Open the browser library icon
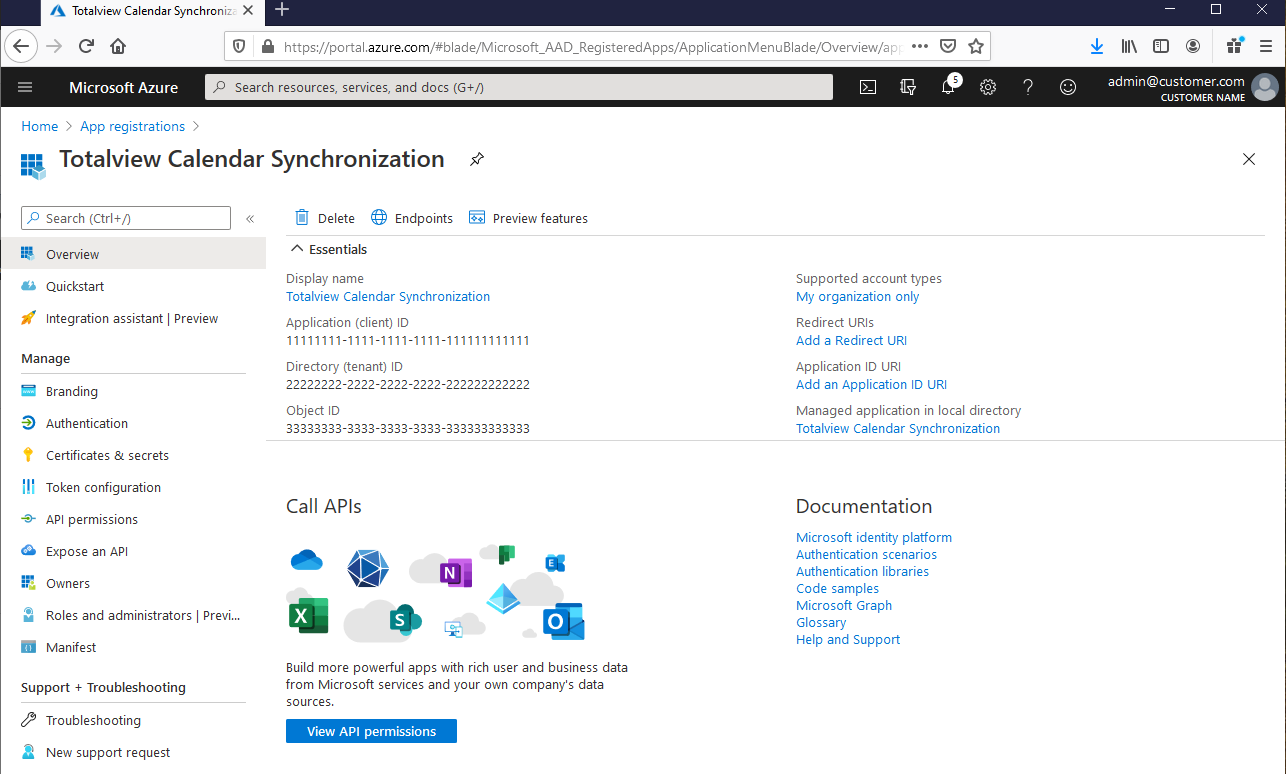 [1129, 46]
